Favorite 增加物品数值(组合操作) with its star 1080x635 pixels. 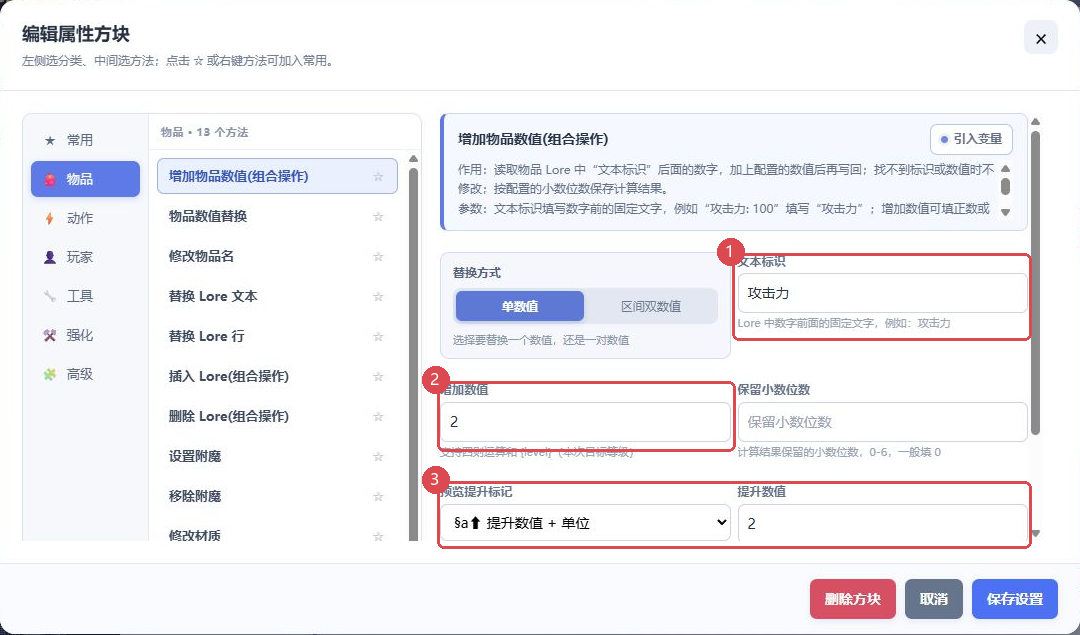378,176
